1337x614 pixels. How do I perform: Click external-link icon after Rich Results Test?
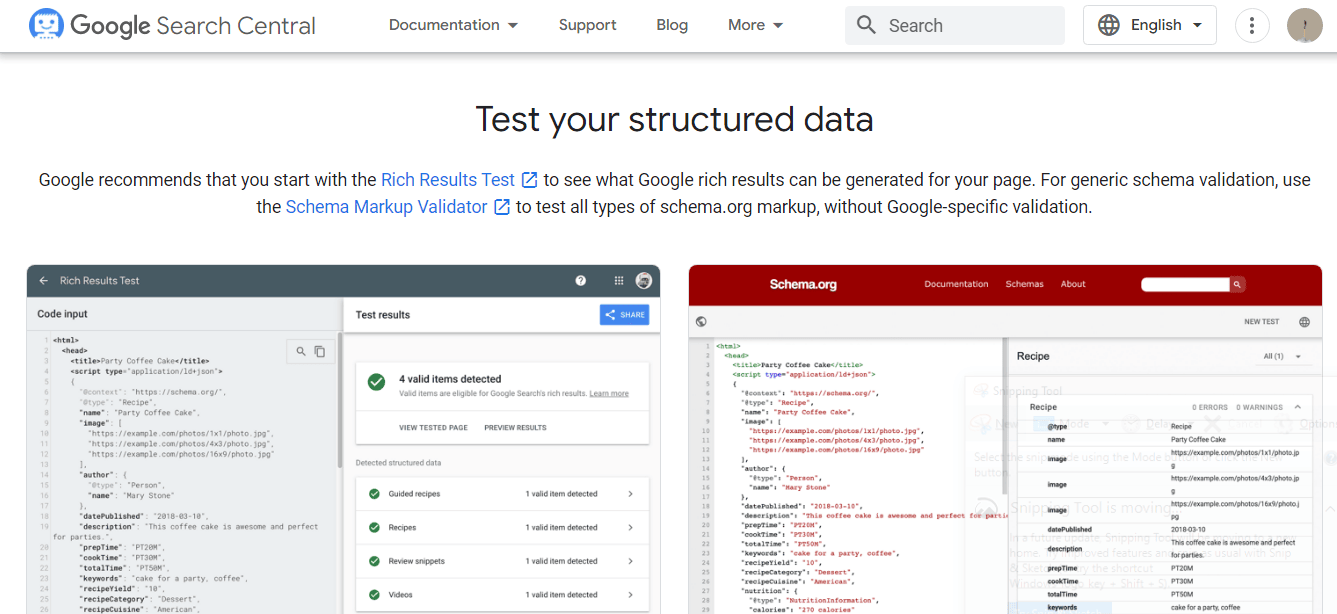tap(530, 180)
